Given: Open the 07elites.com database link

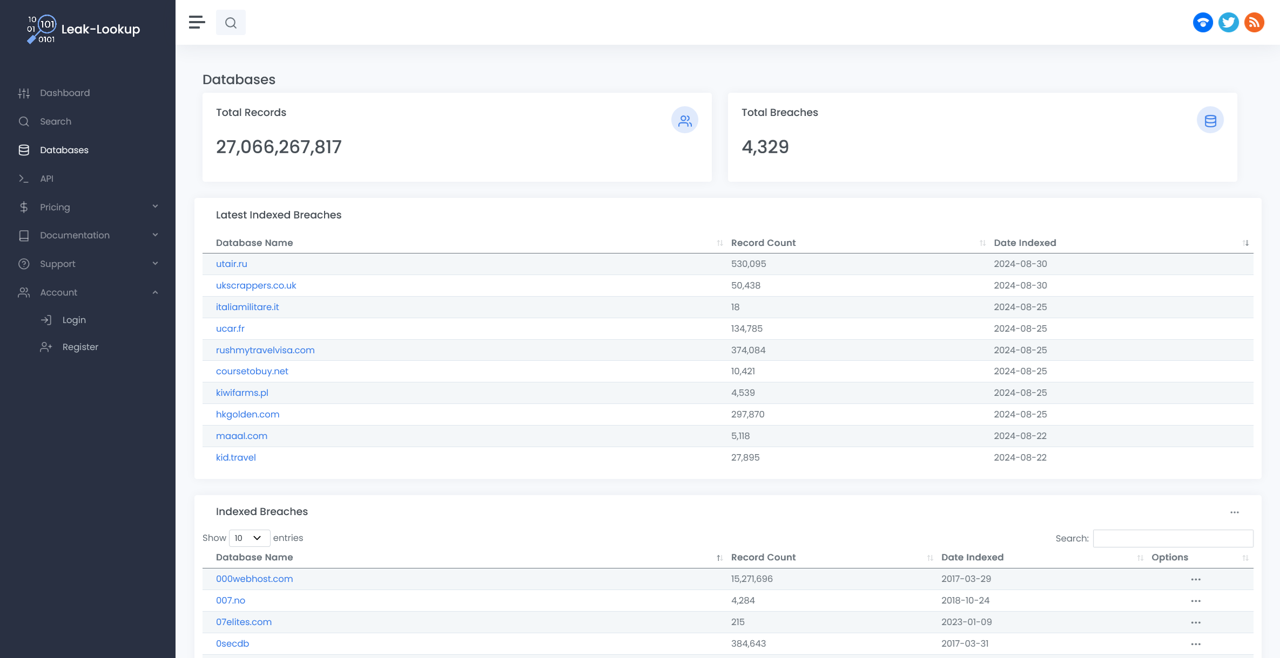Looking at the screenshot, I should [243, 622].
